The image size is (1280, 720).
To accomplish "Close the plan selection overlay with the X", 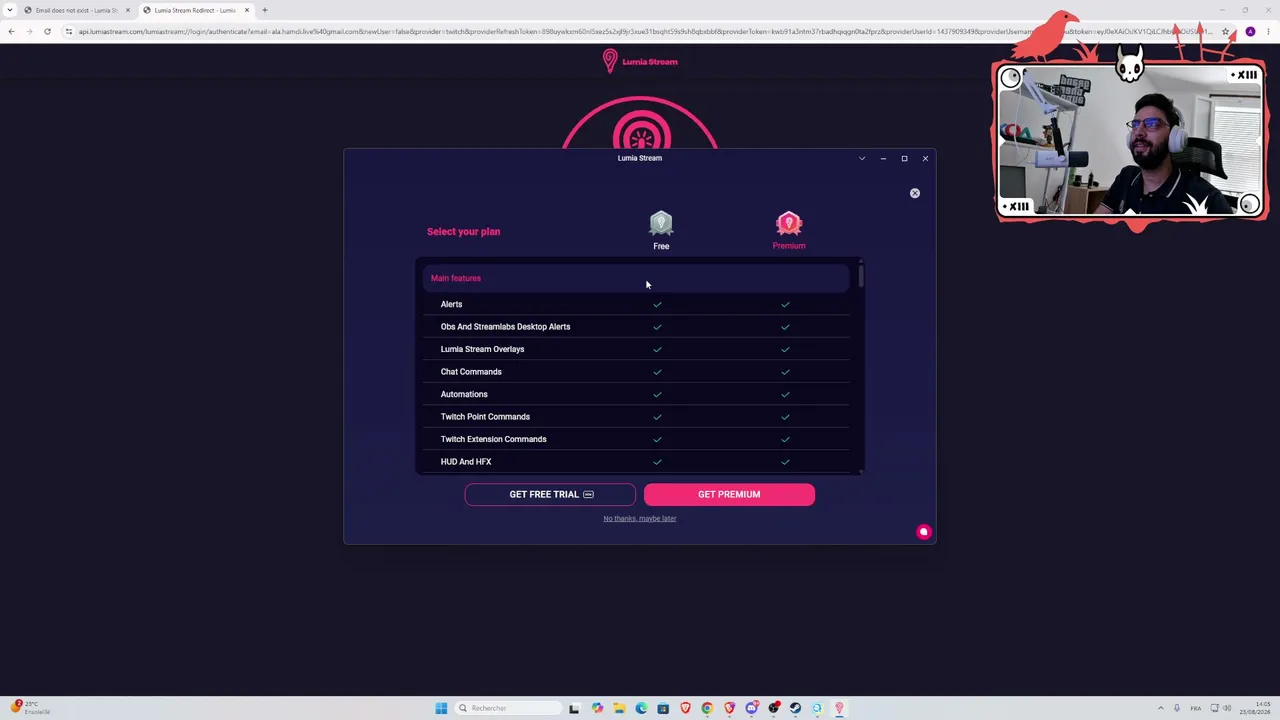I will pos(915,193).
